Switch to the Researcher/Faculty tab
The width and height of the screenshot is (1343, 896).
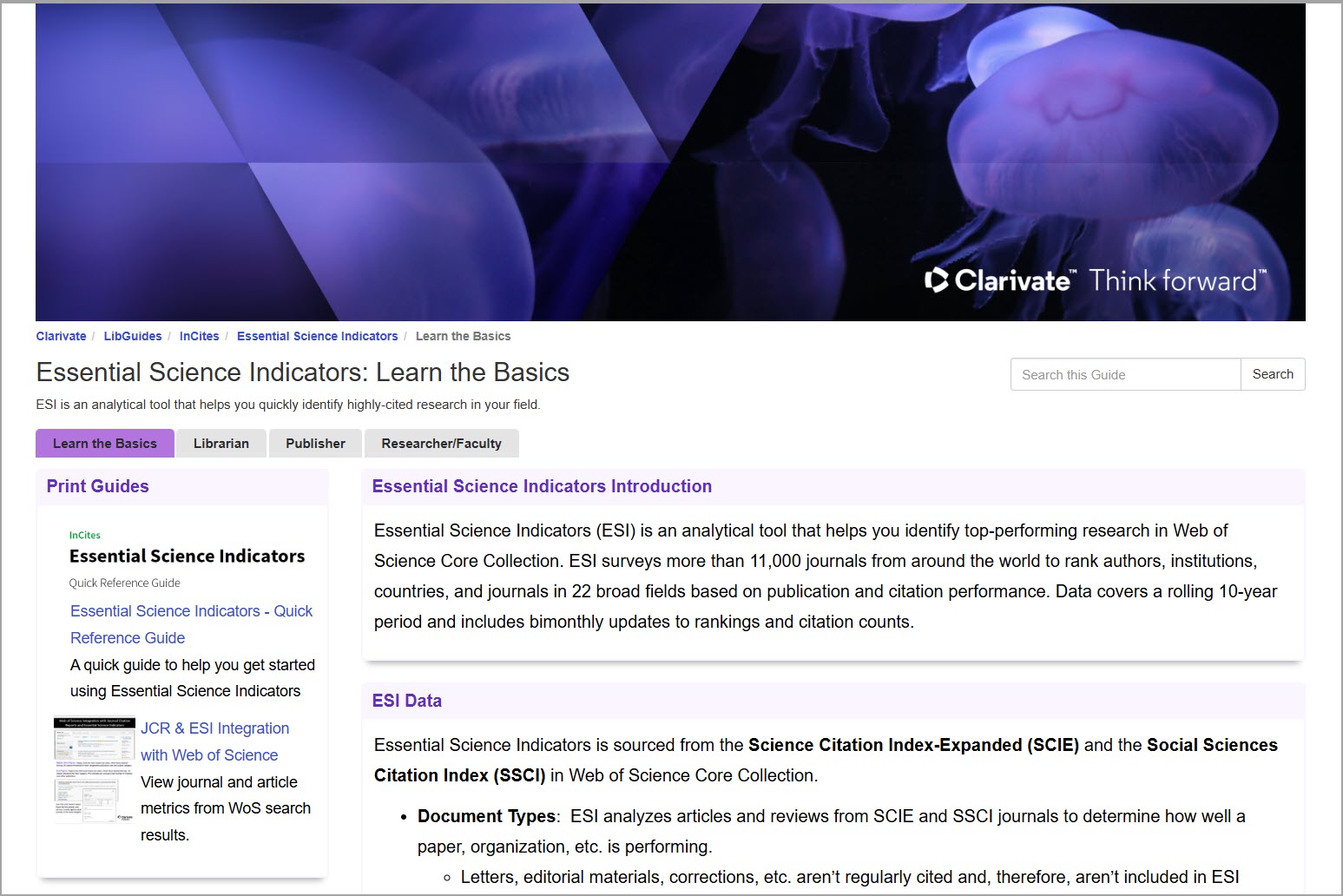[x=441, y=444]
